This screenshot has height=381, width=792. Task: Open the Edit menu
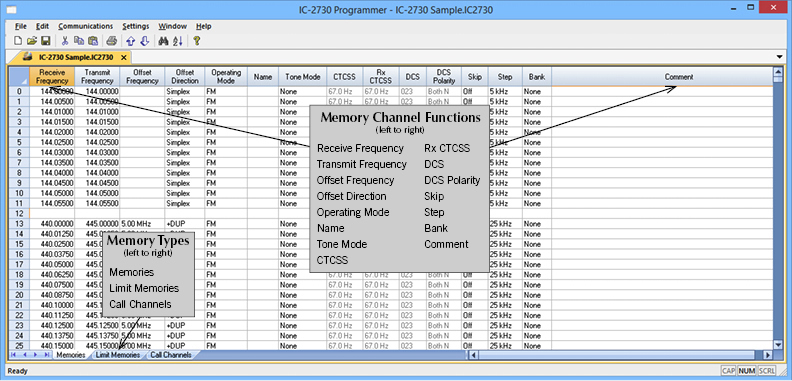pyautogui.click(x=42, y=26)
